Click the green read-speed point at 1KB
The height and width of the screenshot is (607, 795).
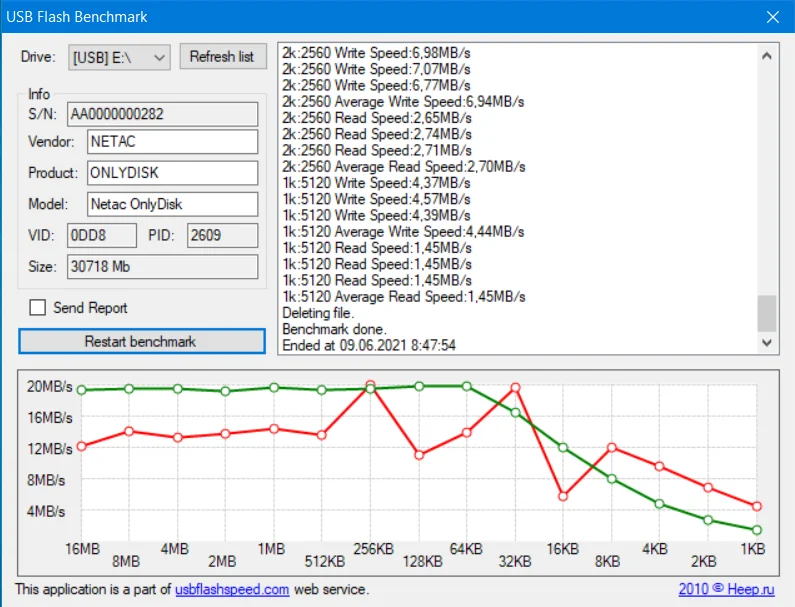pyautogui.click(x=757, y=530)
